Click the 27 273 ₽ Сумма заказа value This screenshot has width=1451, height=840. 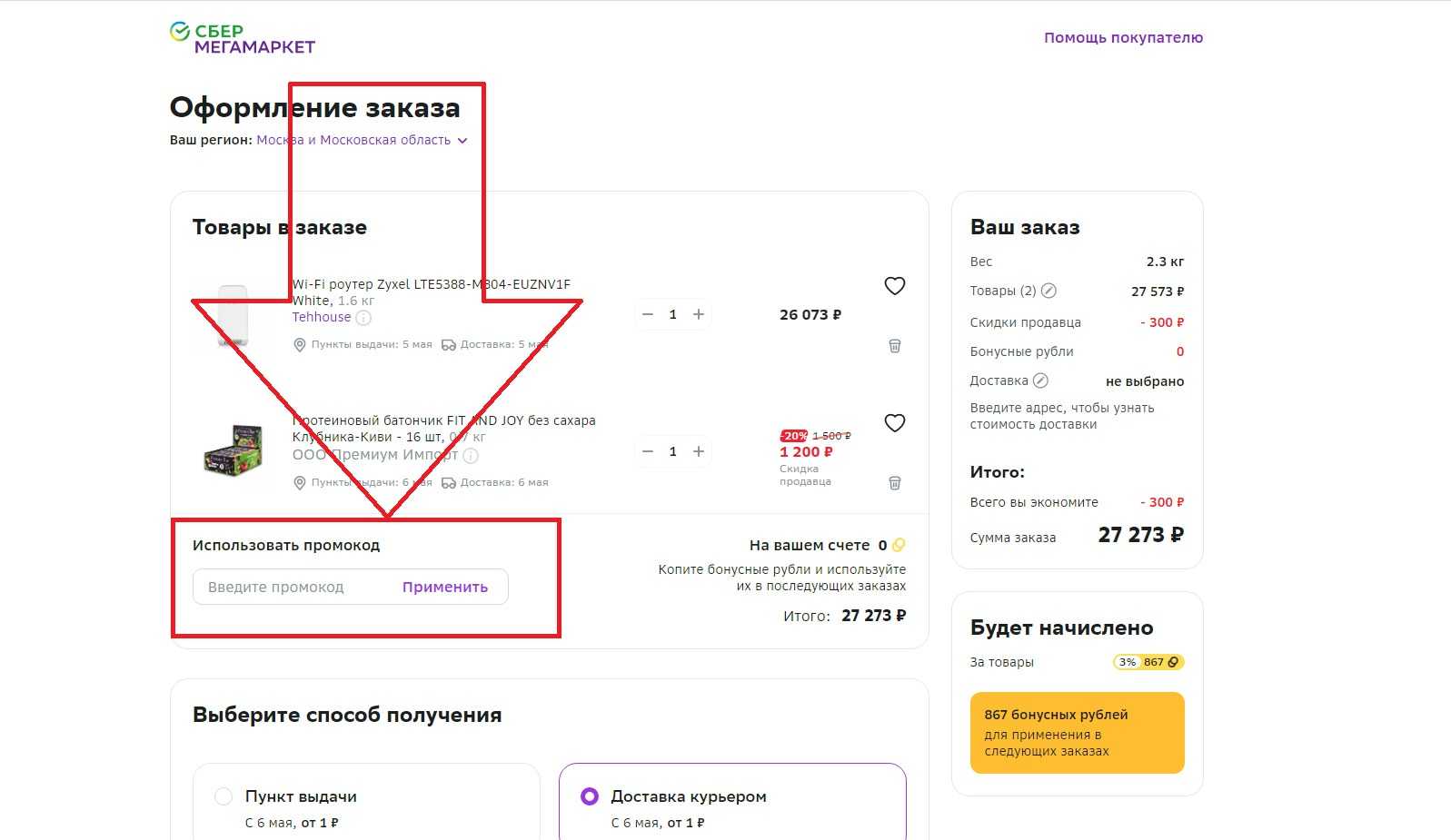click(1141, 535)
